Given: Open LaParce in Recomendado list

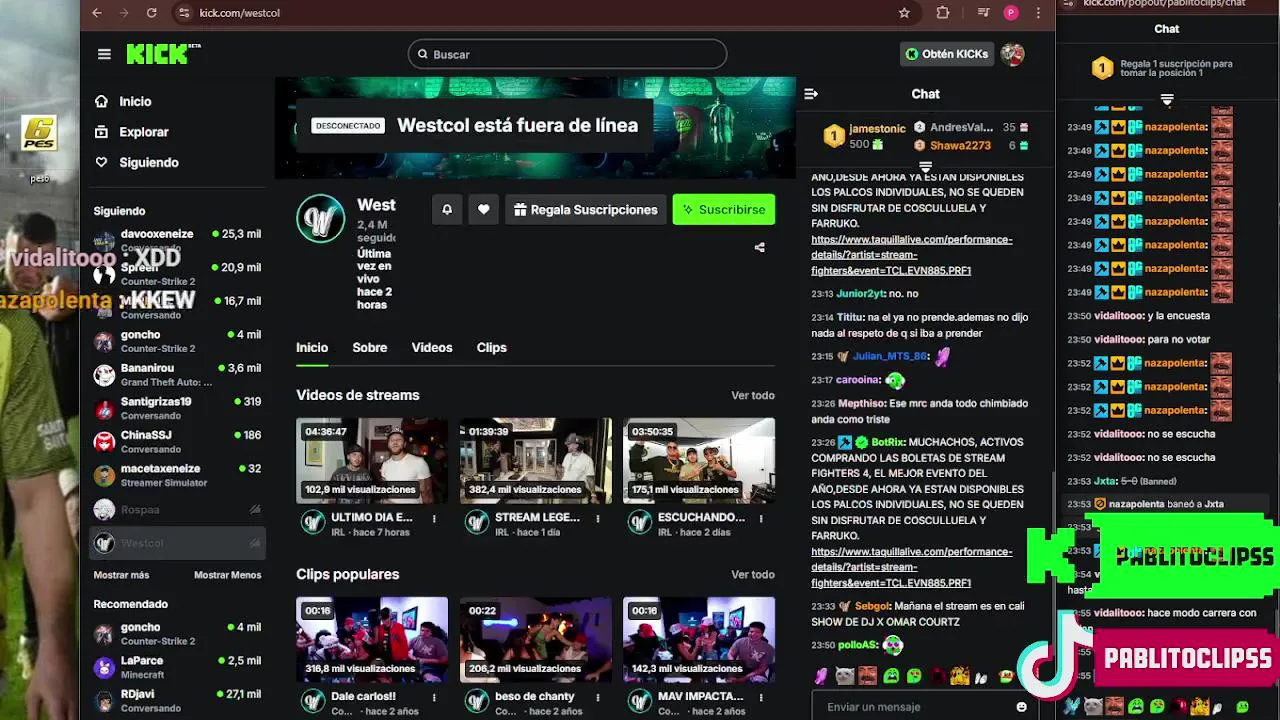Looking at the screenshot, I should (x=178, y=667).
